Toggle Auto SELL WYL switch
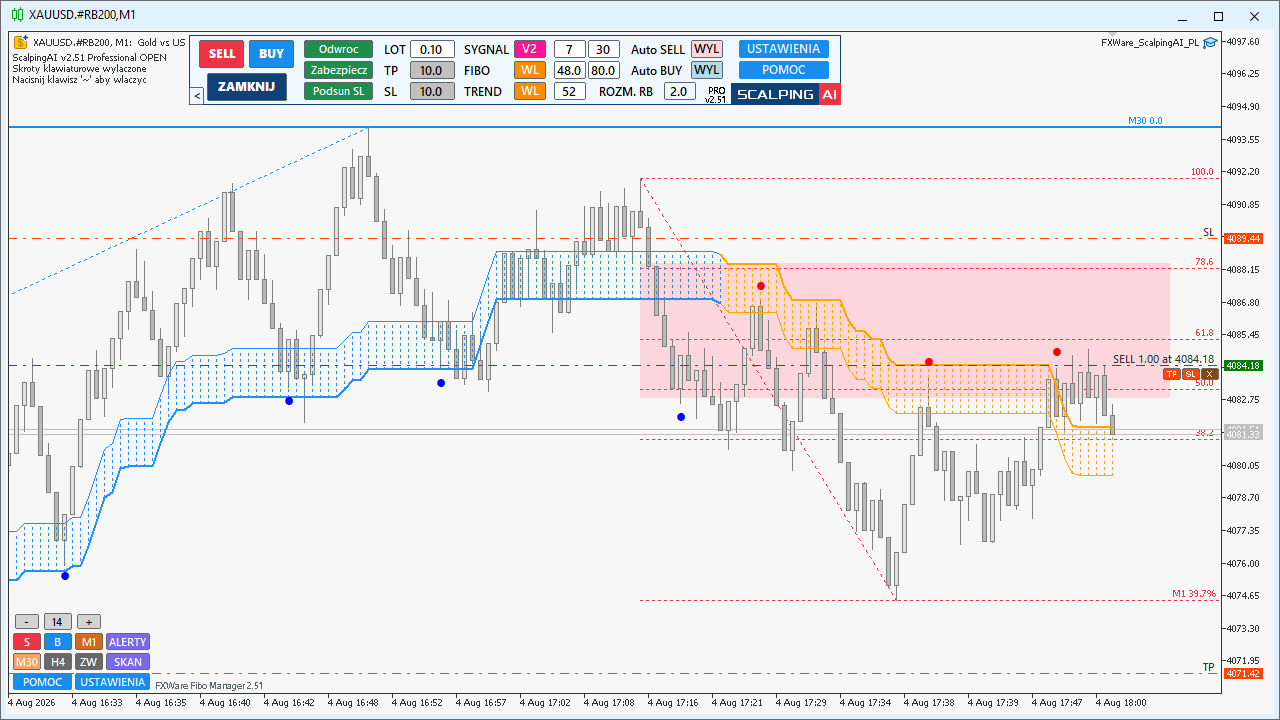Screen dimensions: 1280x720 pos(707,49)
